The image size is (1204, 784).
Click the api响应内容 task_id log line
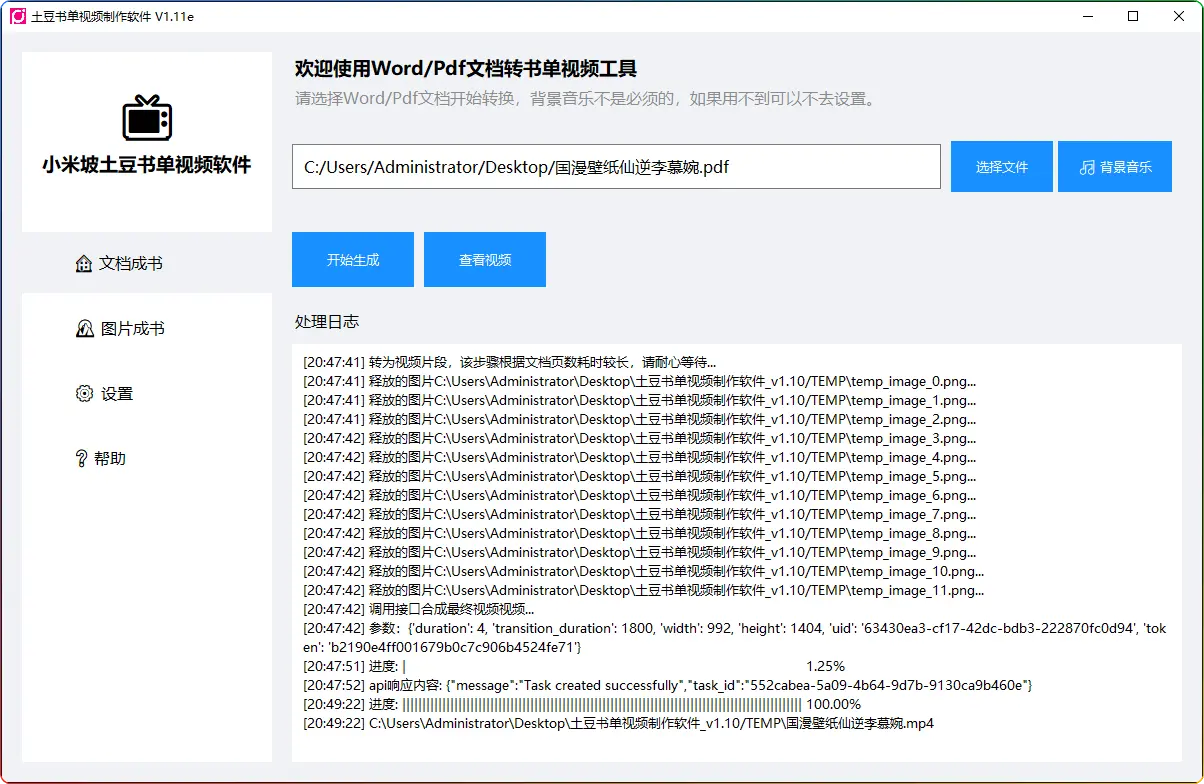pos(667,685)
